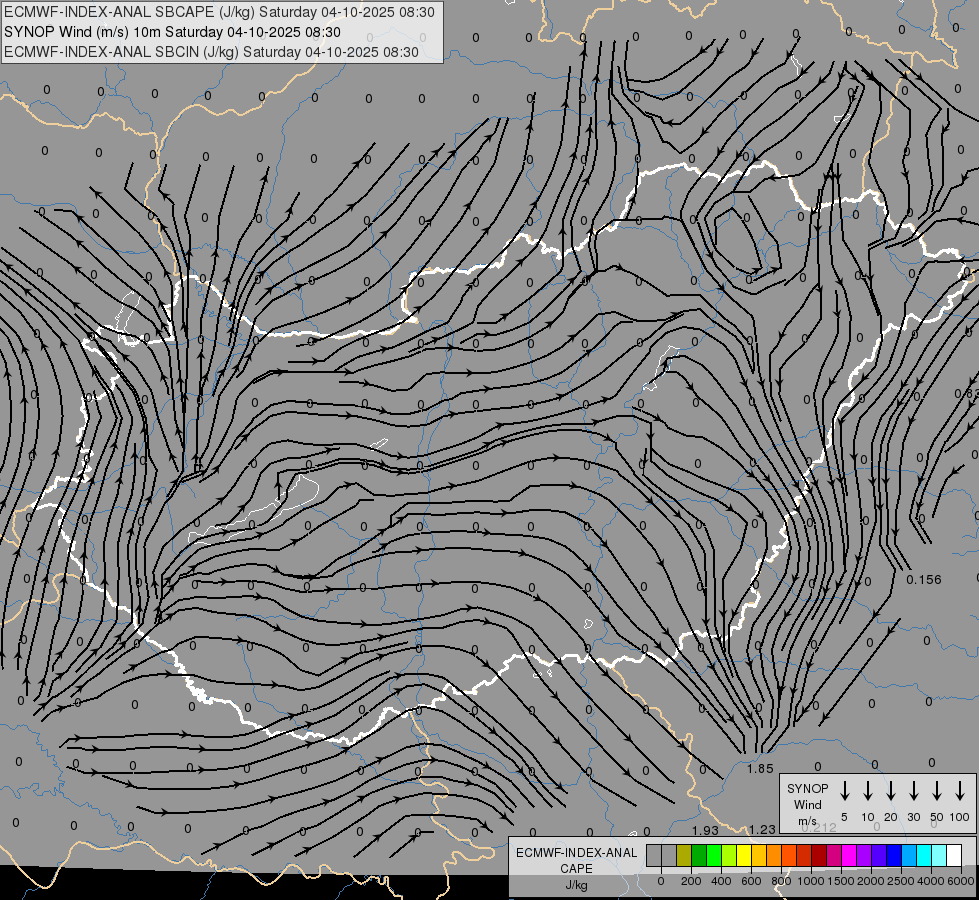Pick the pinkish-magenta CAPE swatch
Screen dimensions: 979x900
(x=834, y=855)
